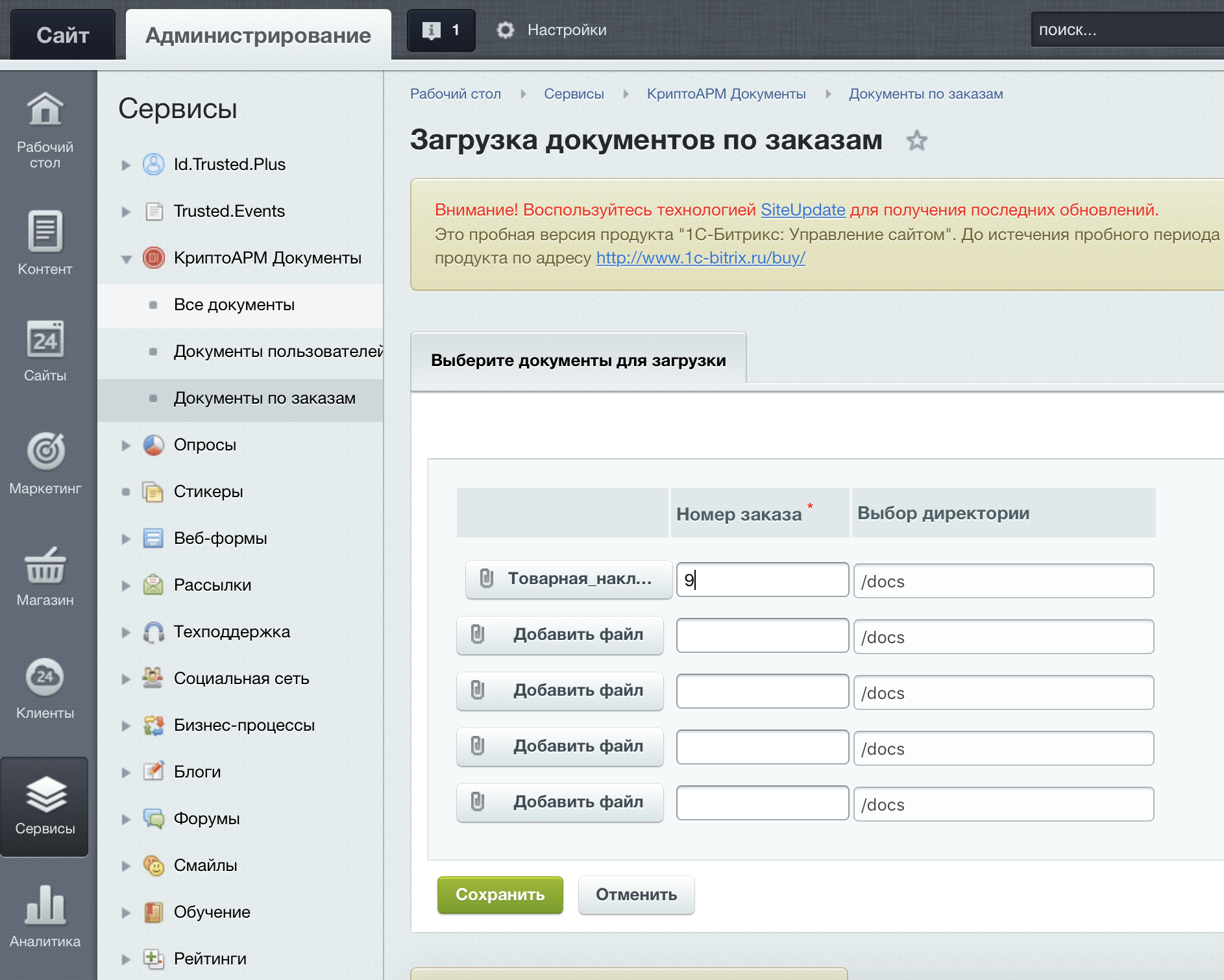Image resolution: width=1224 pixels, height=980 pixels.
Task: Open the Сервисы breadcrumb link
Action: click(574, 93)
